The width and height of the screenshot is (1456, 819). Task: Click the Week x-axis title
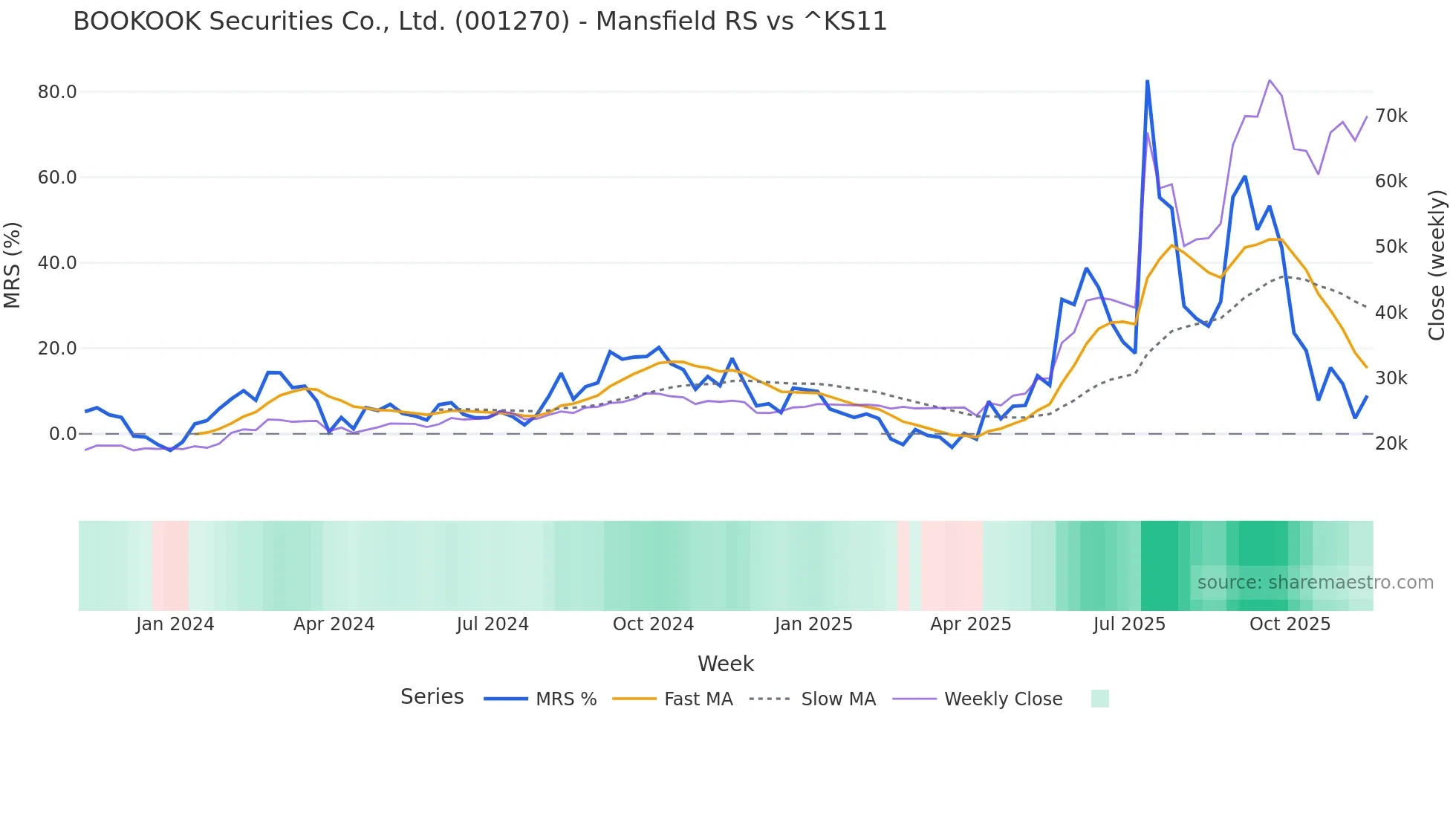[726, 664]
